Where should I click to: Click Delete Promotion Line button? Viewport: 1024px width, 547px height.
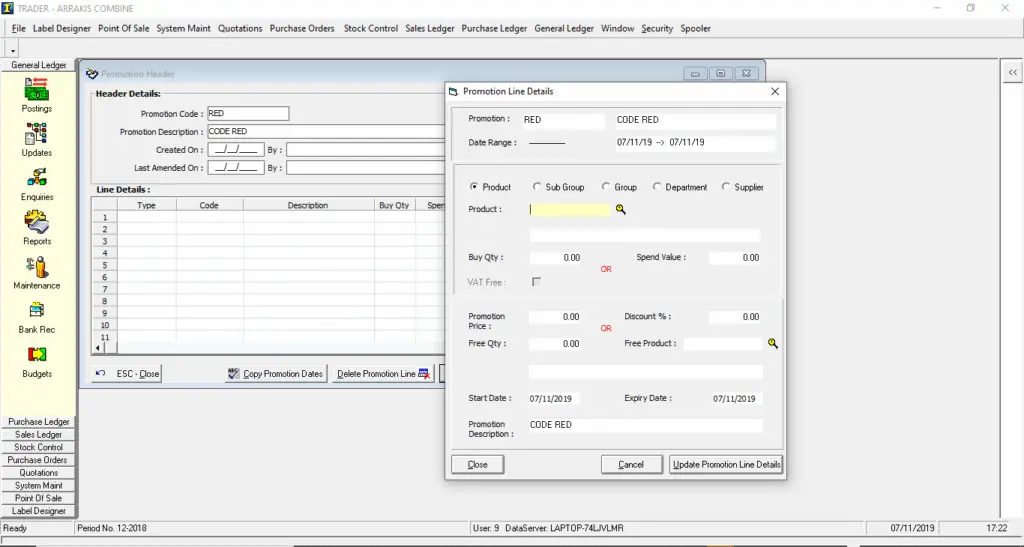pyautogui.click(x=383, y=374)
